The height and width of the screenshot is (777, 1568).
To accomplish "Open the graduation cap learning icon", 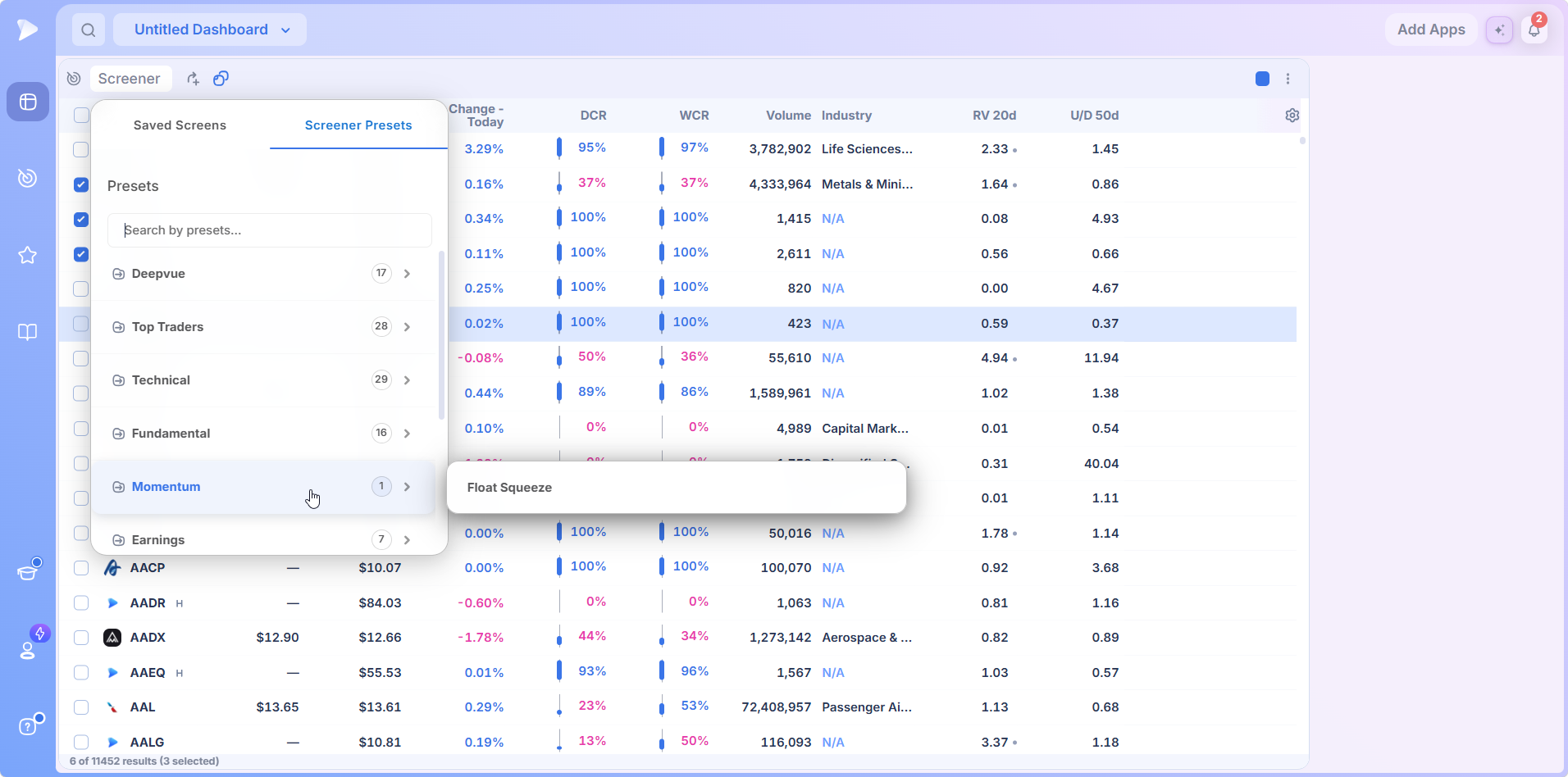I will pos(28,571).
